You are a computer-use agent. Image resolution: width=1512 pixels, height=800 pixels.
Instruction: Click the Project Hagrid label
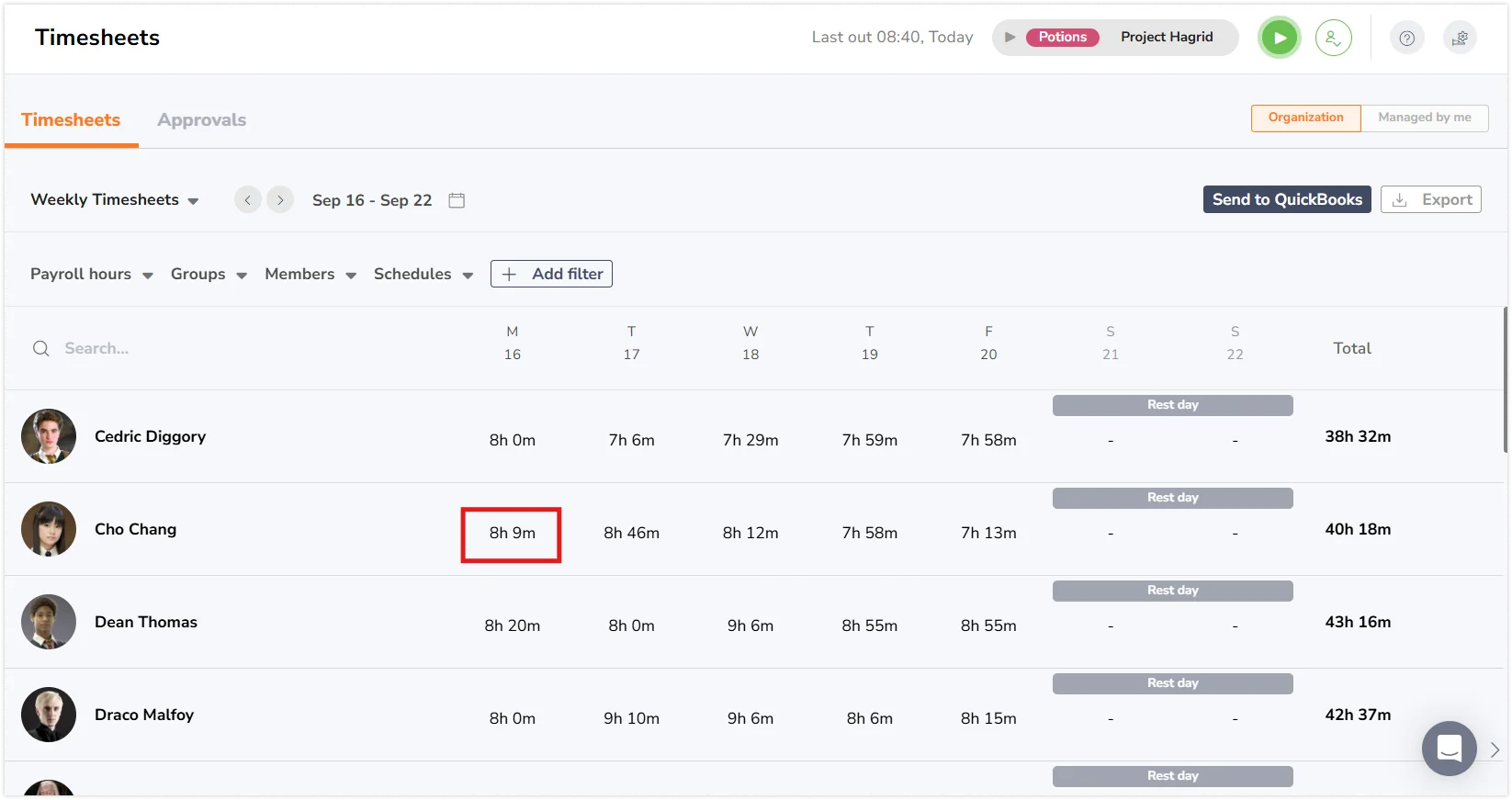tap(1167, 38)
